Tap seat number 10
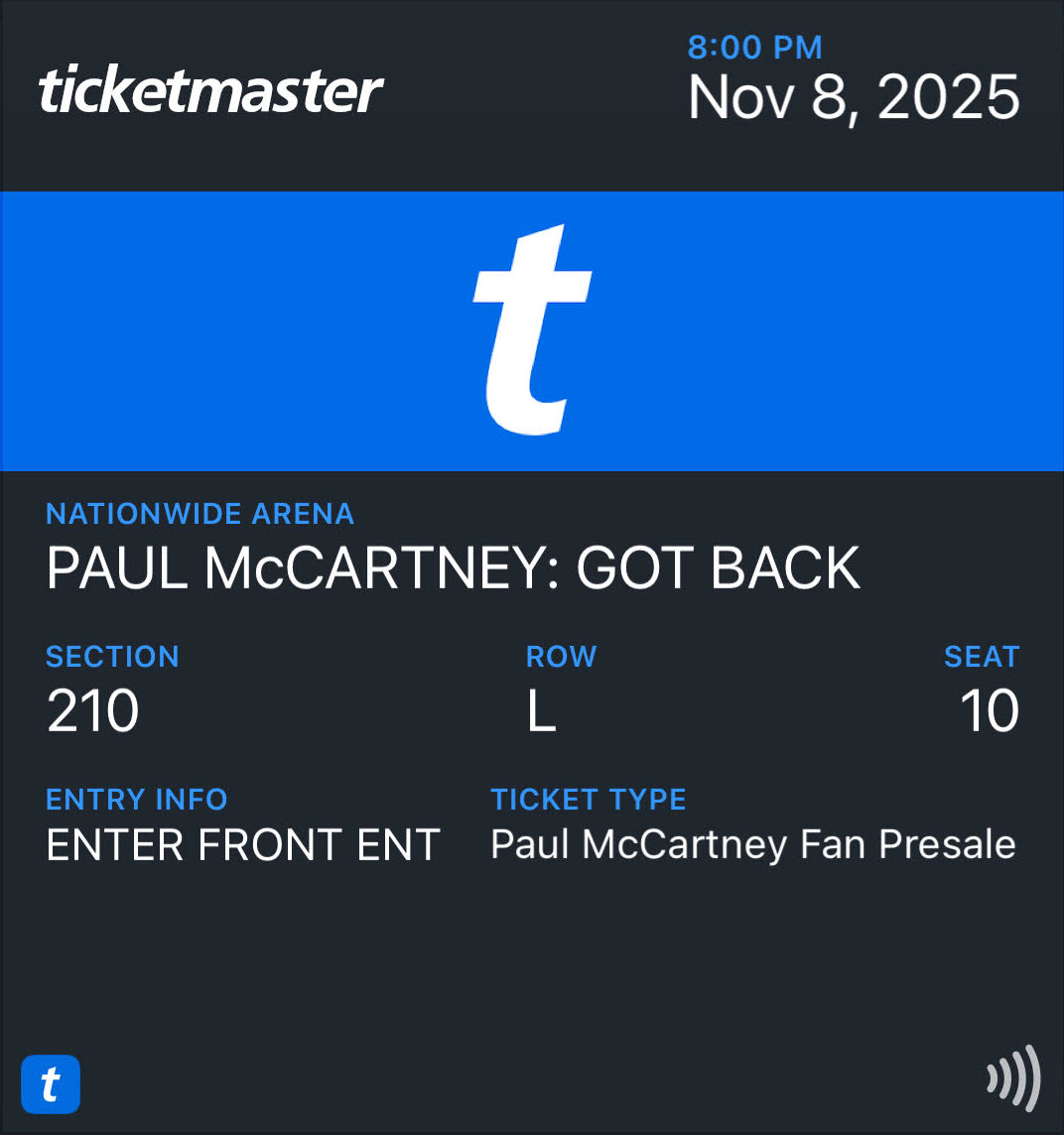Image resolution: width=1064 pixels, height=1135 pixels. [x=989, y=711]
